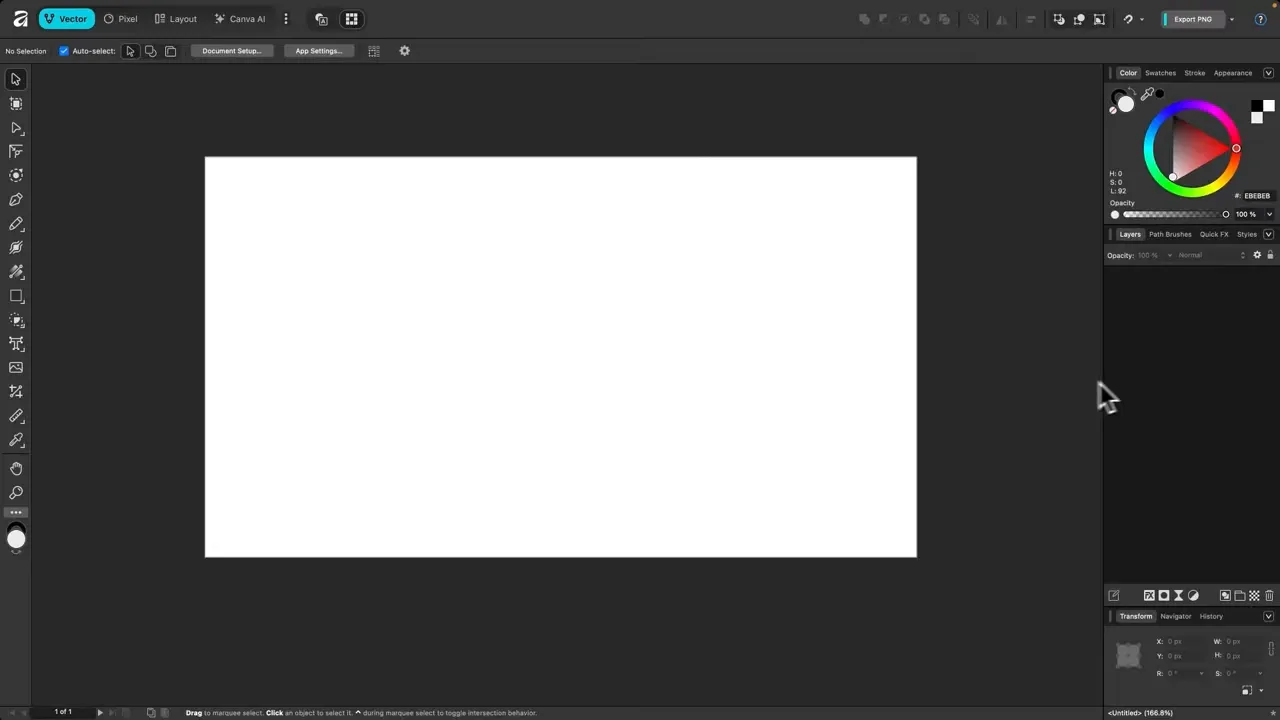This screenshot has height=720, width=1280.
Task: Click the Export PNG button
Action: 1192,19
